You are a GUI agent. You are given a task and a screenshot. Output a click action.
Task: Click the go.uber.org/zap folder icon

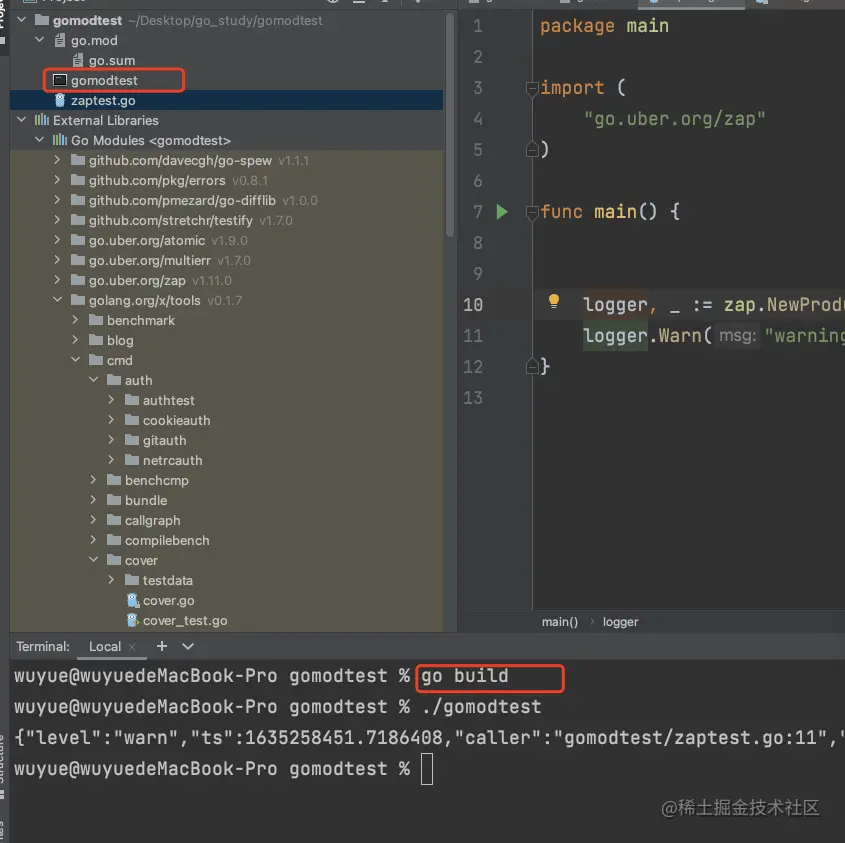tap(78, 280)
